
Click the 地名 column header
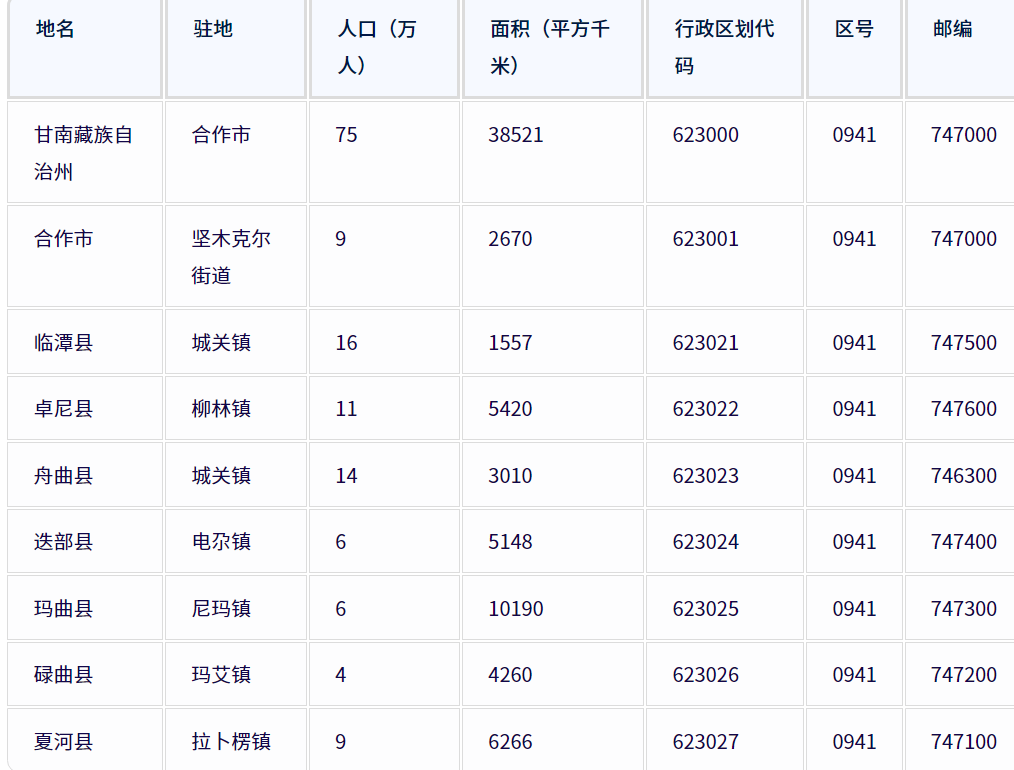tap(85, 47)
